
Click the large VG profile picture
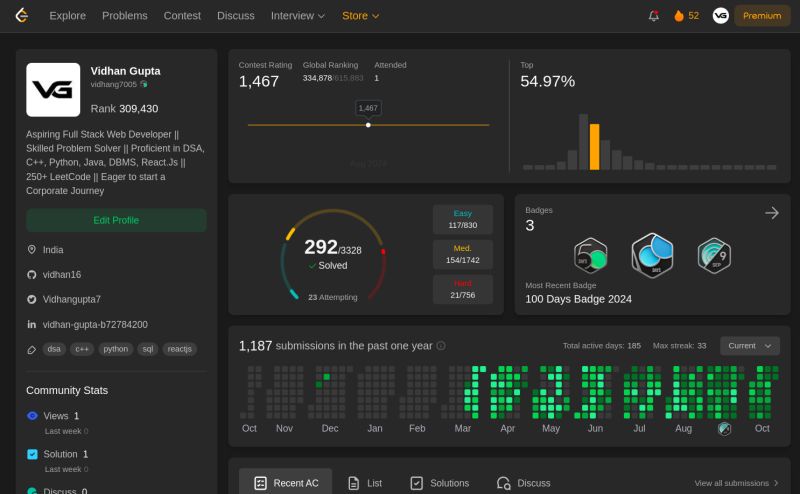(53, 90)
